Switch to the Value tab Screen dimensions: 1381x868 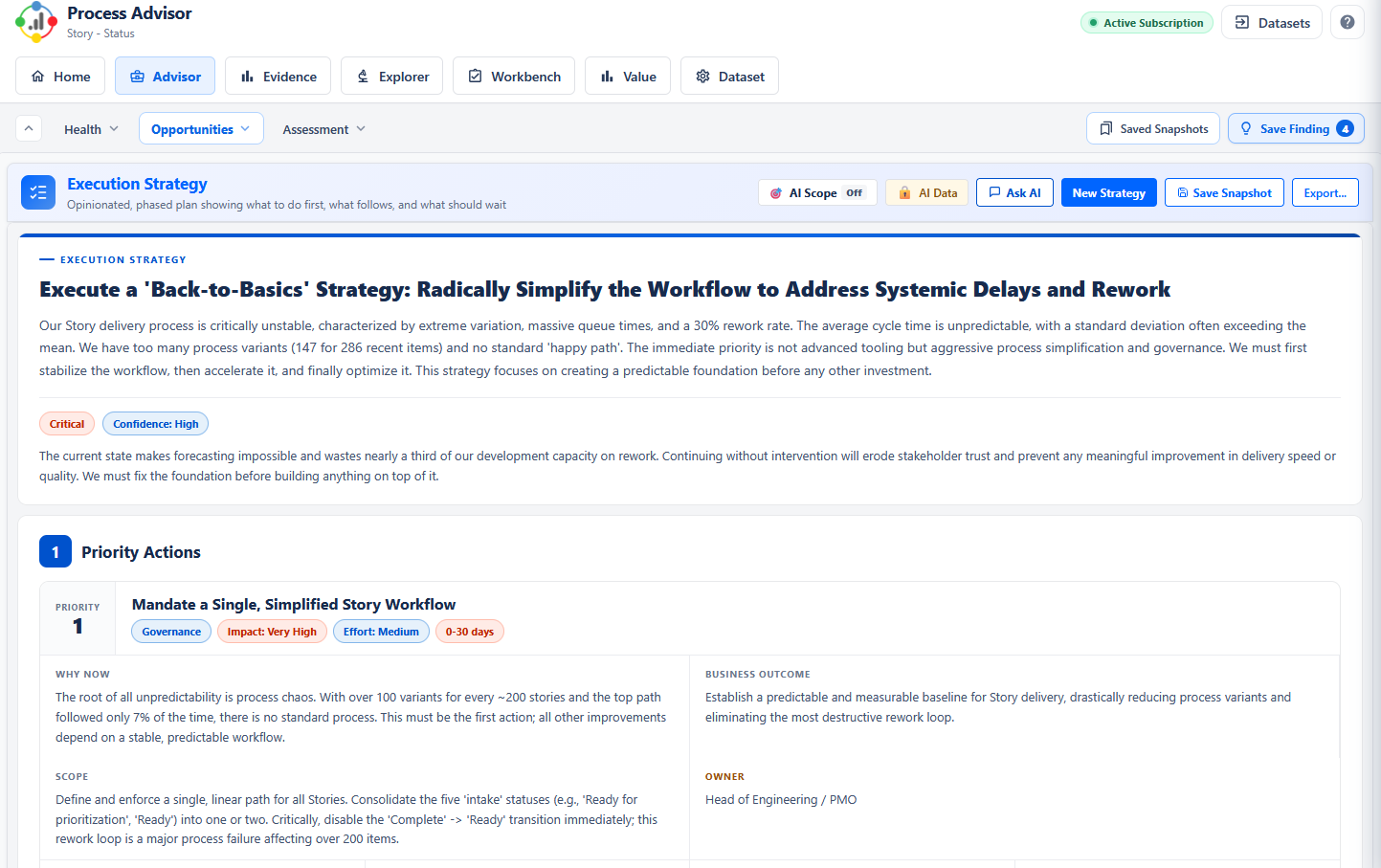[628, 77]
